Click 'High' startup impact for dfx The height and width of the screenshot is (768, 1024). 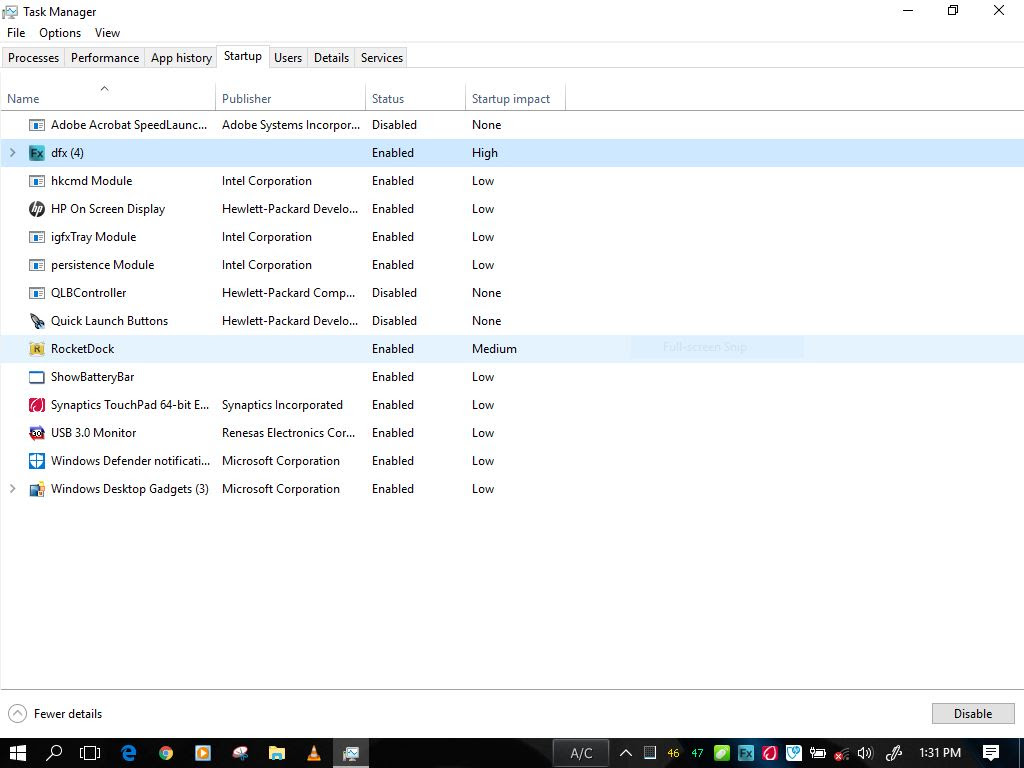485,153
